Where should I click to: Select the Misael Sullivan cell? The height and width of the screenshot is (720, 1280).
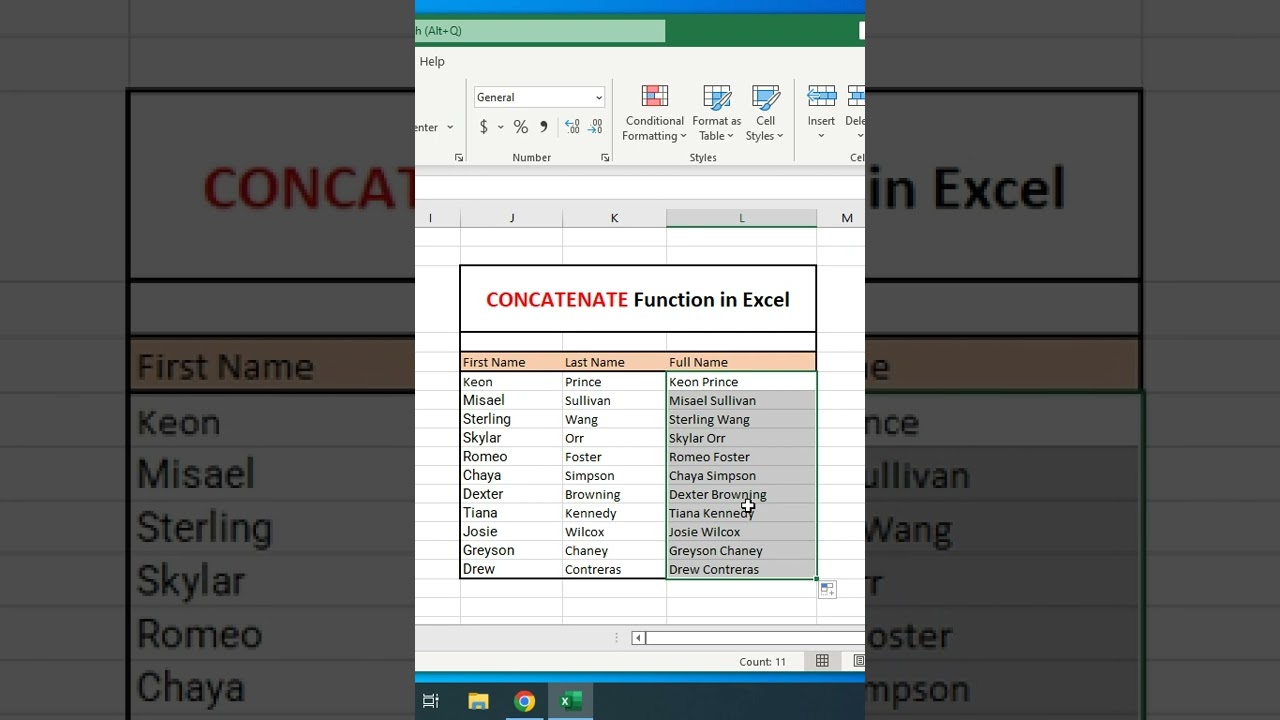click(x=741, y=400)
